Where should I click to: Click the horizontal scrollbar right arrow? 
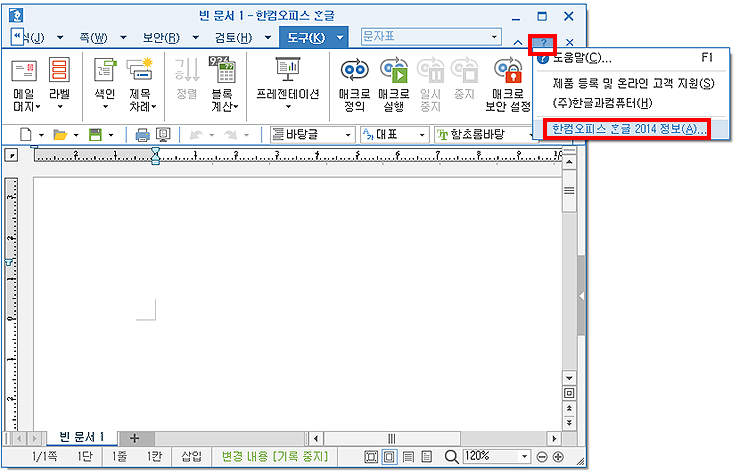(x=555, y=439)
